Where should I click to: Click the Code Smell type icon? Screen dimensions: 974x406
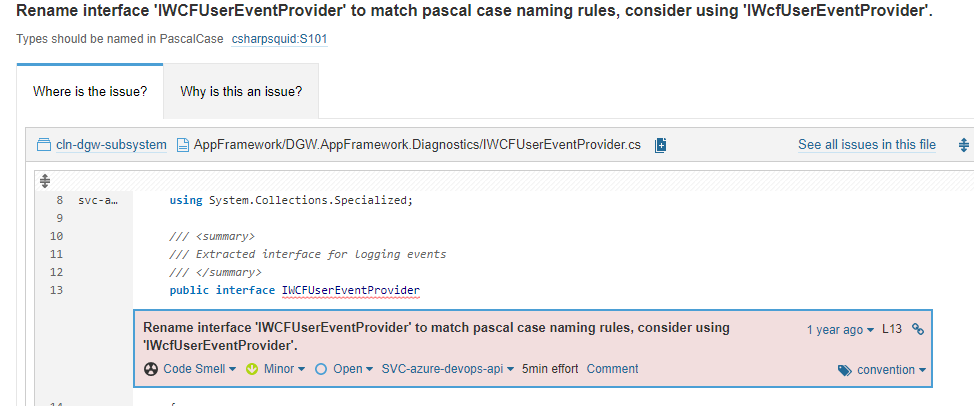(x=150, y=369)
